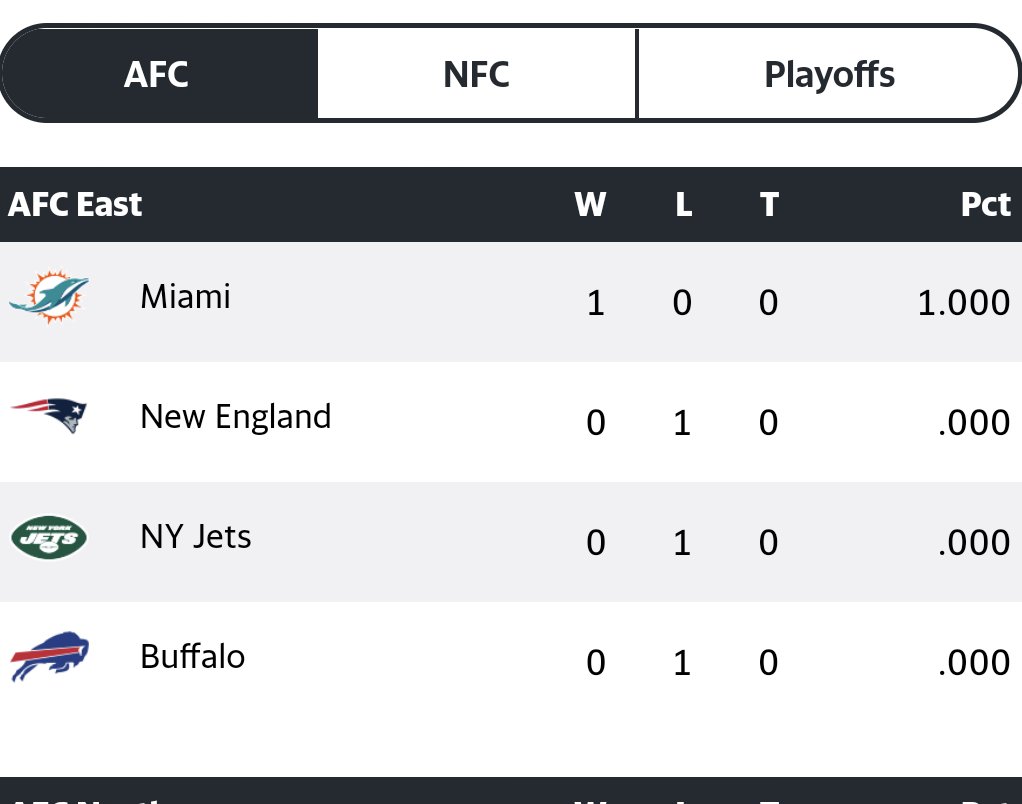Open the NY Jets team link
The width and height of the screenshot is (1022, 804).
pyautogui.click(x=195, y=537)
